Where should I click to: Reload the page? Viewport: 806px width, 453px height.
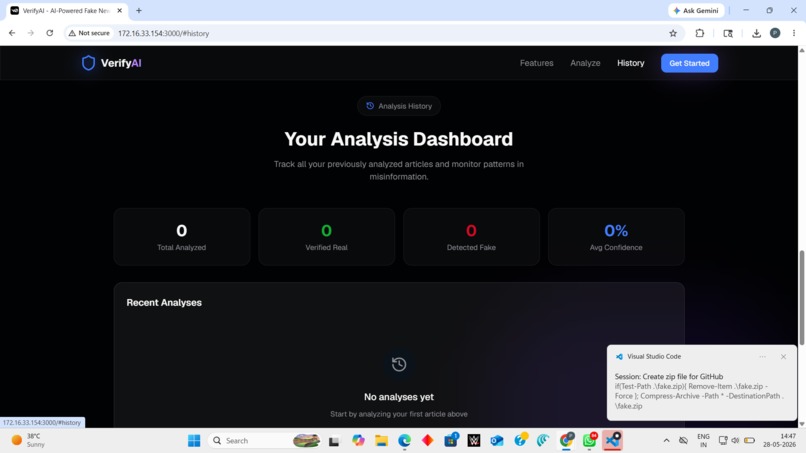49,33
